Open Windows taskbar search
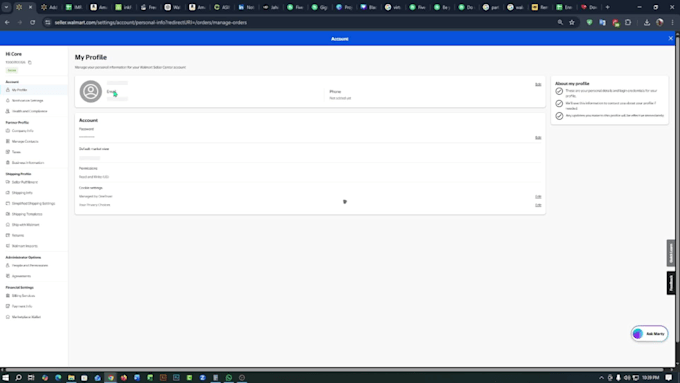The height and width of the screenshot is (383, 680). (18, 378)
